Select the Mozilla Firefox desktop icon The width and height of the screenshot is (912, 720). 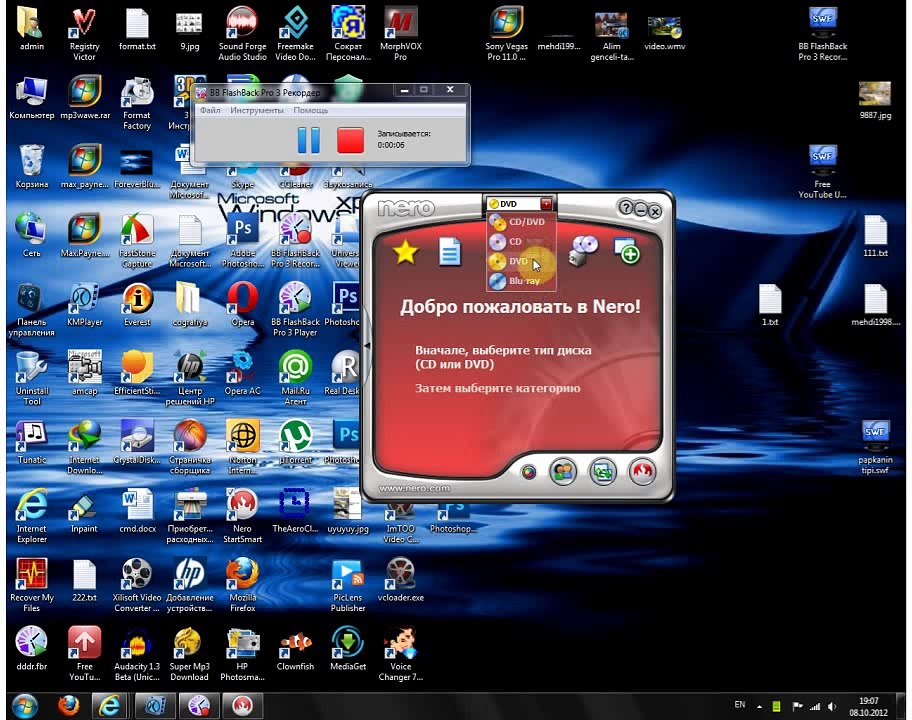(x=243, y=585)
